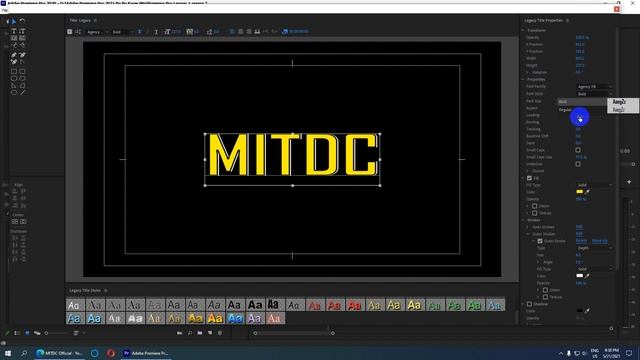Enable Outer Stroke Sheen checkbox
This screenshot has width=640, height=360.
click(545, 290)
